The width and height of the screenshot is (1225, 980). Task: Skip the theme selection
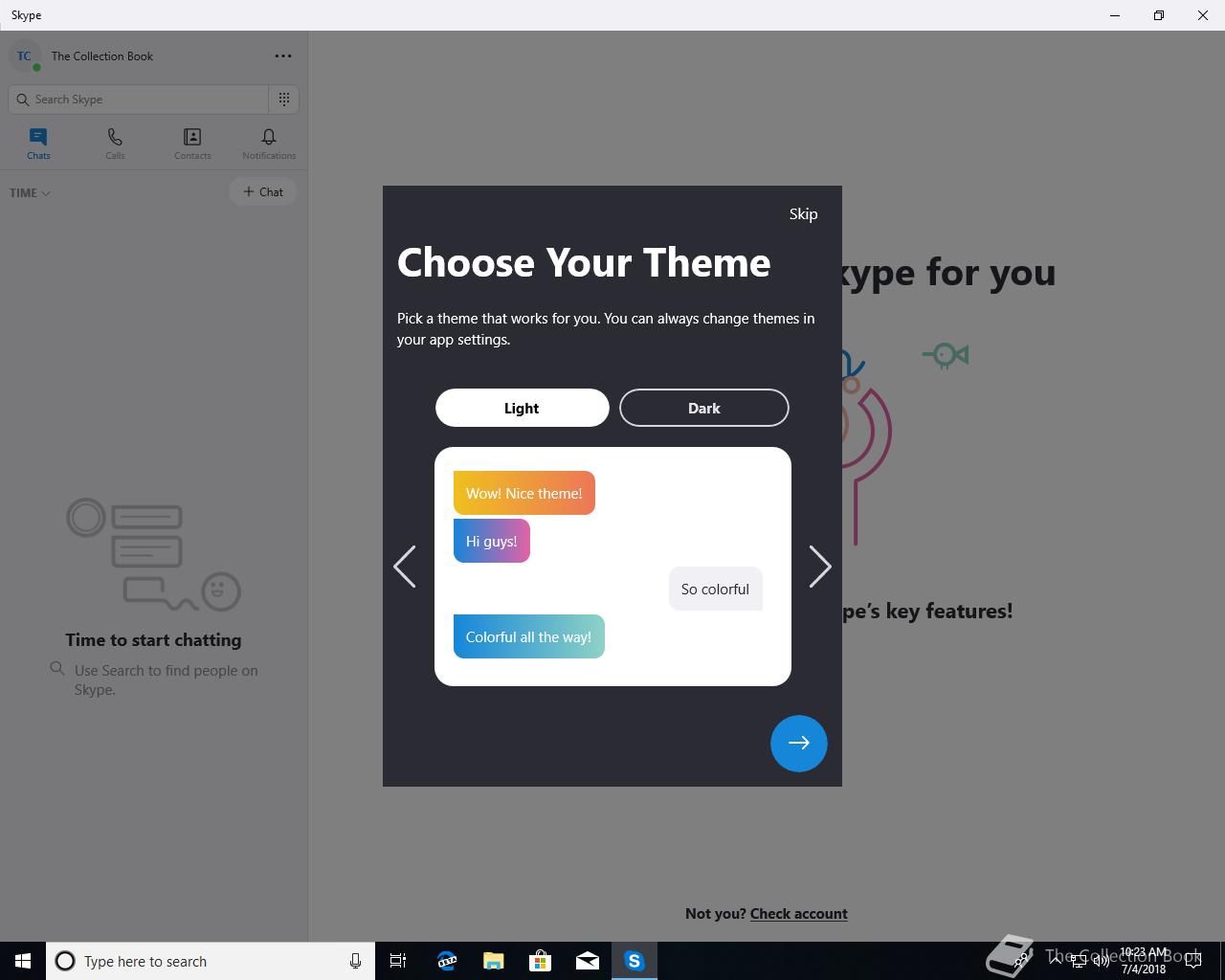click(803, 214)
